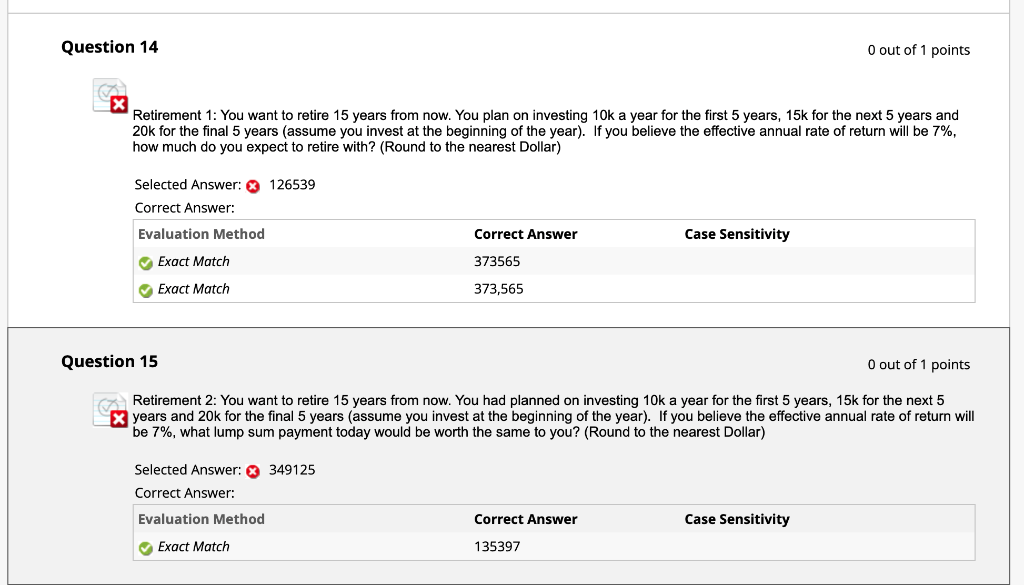Click the red X next to answer 126539
The image size is (1024, 585).
tap(253, 186)
